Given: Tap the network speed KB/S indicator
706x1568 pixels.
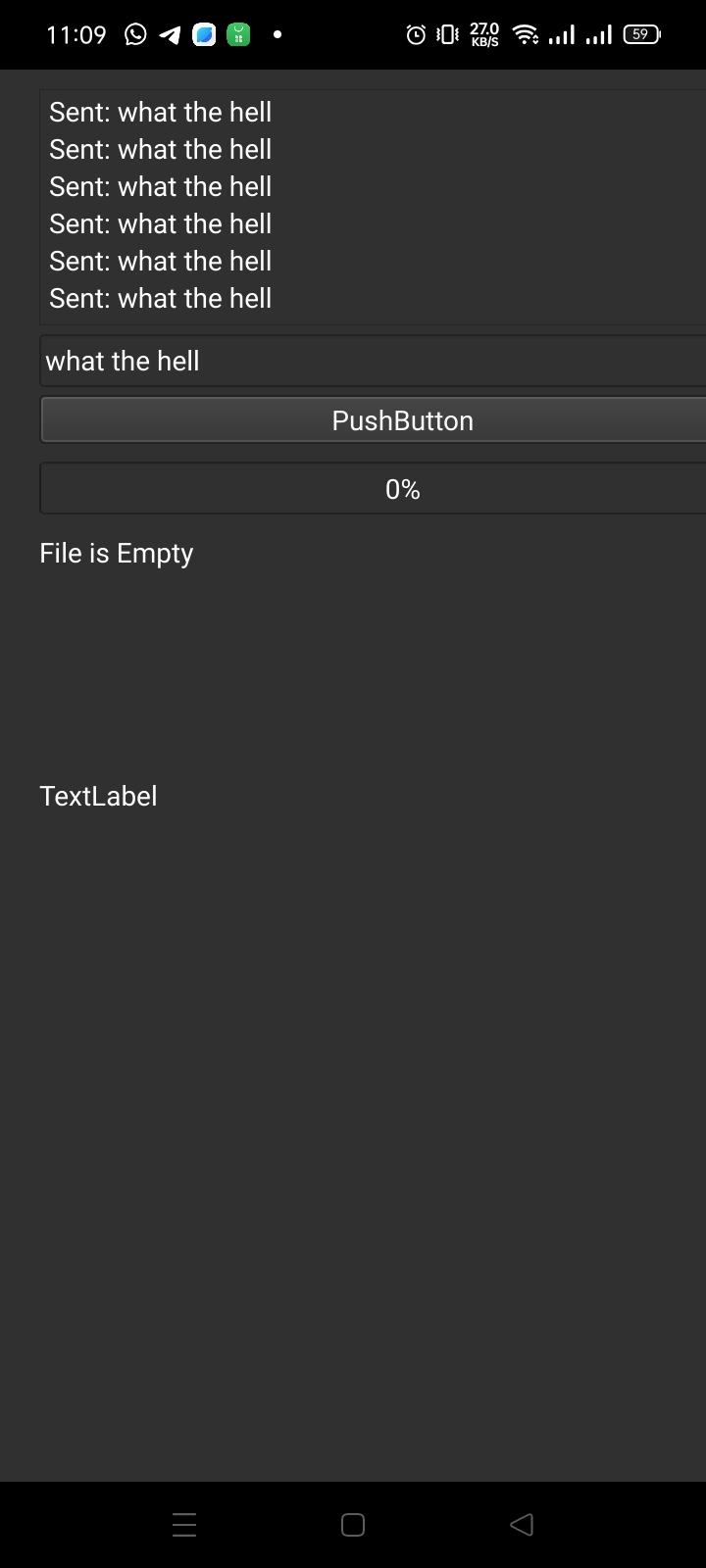Looking at the screenshot, I should pyautogui.click(x=484, y=35).
